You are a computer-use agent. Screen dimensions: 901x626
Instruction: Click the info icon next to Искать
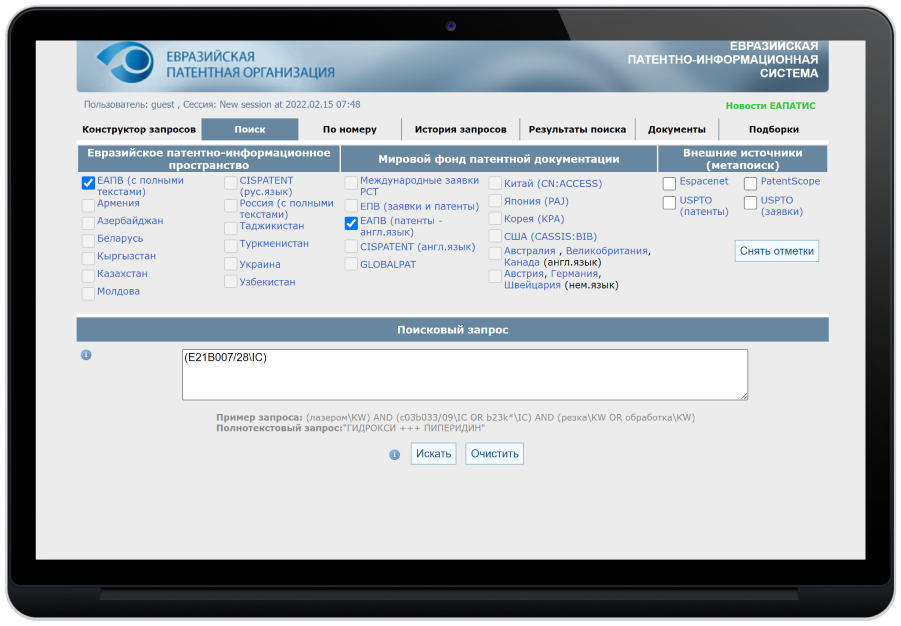394,454
